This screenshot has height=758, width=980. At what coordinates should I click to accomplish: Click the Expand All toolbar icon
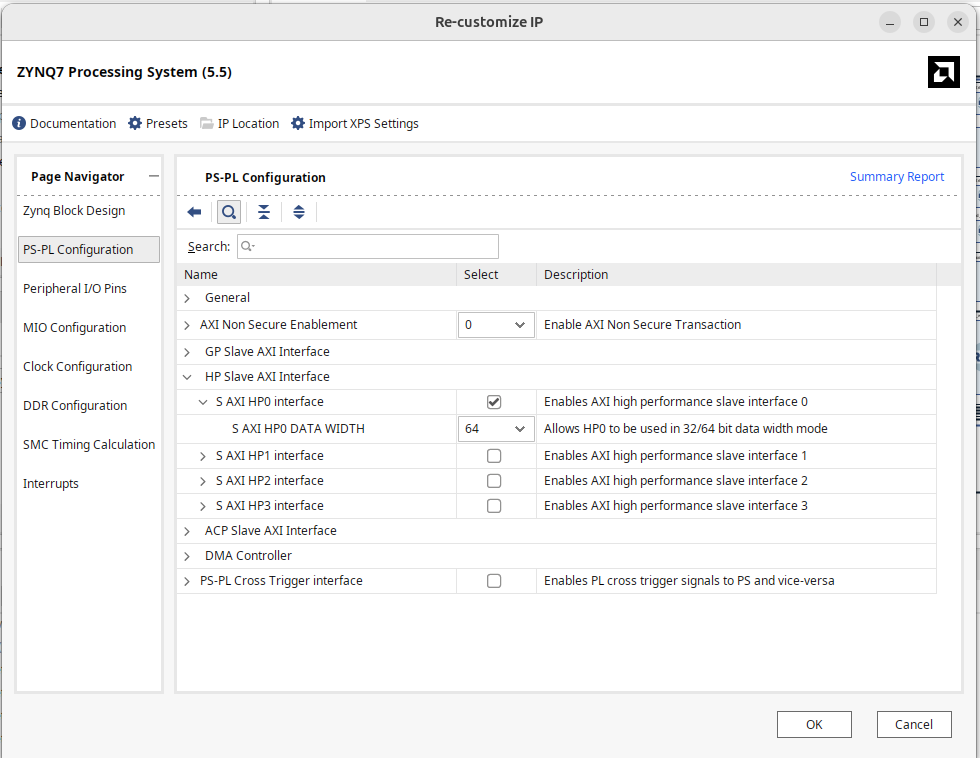click(x=298, y=212)
